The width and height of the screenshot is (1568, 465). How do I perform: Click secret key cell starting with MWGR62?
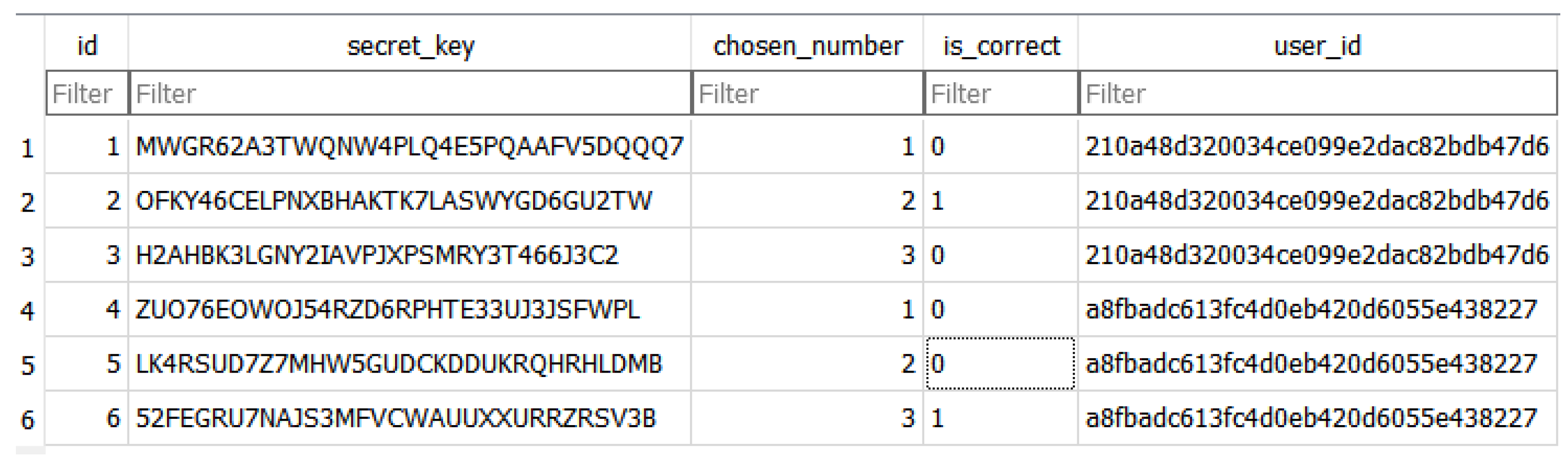coord(409,147)
